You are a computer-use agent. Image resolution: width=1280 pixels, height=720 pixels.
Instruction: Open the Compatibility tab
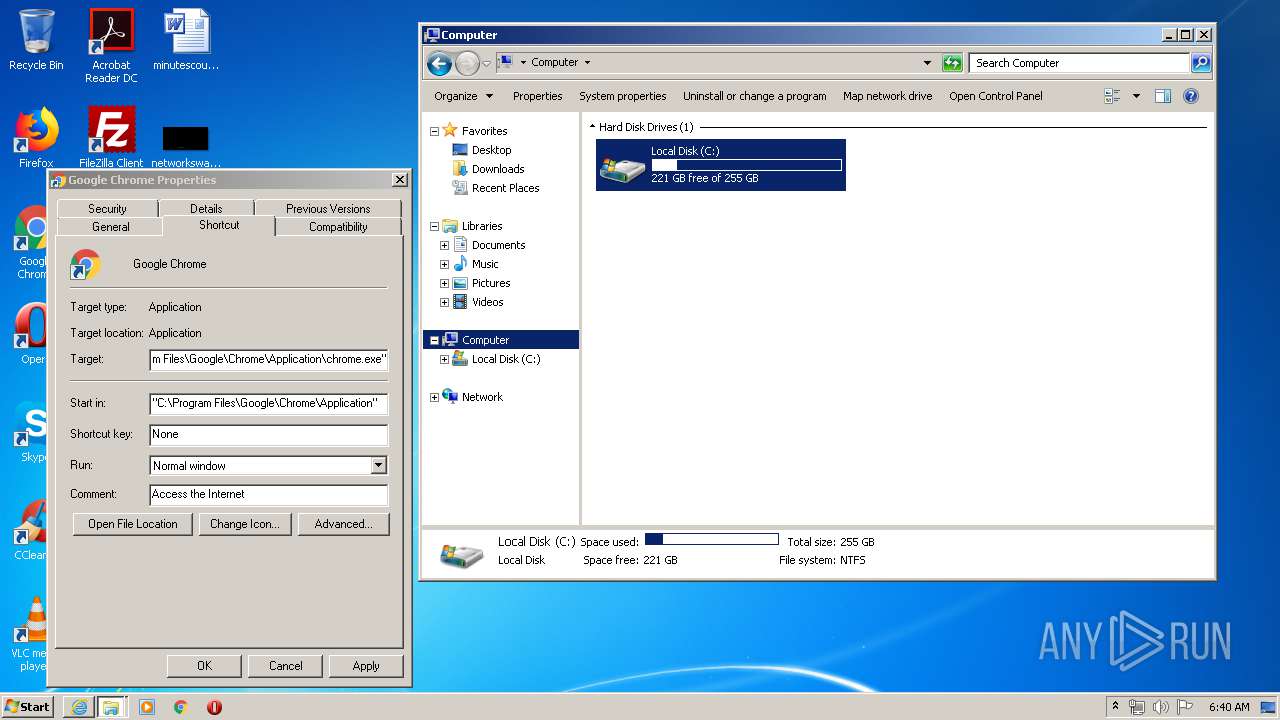coord(338,227)
